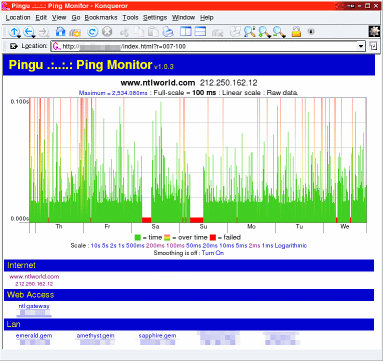The width and height of the screenshot is (383, 361).
Task: Set graph scale to 100ms
Action: (175, 246)
